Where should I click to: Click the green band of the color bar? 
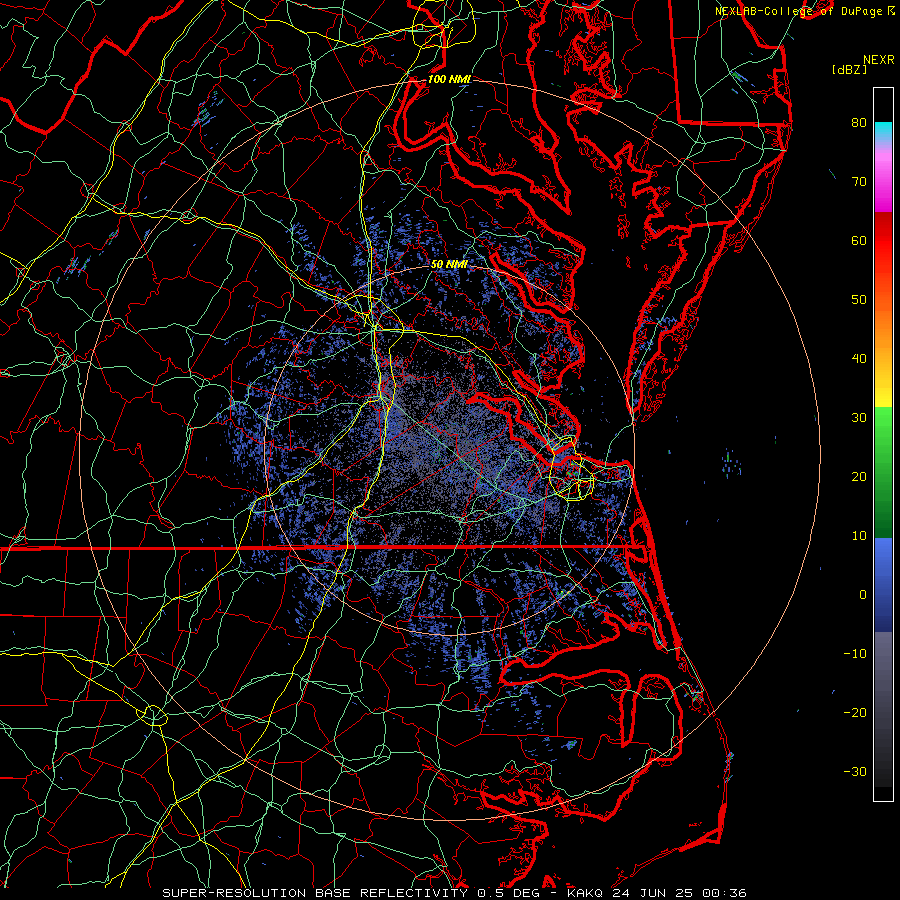tap(883, 474)
